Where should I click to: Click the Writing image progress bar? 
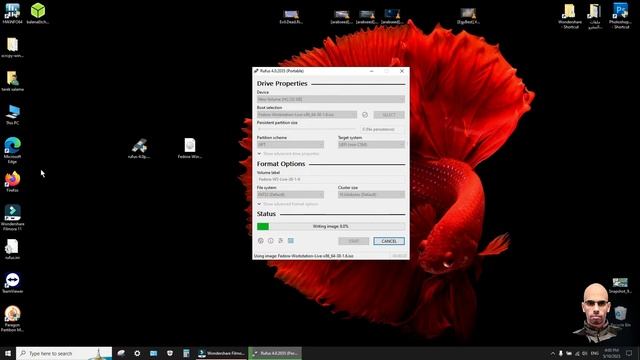(331, 227)
